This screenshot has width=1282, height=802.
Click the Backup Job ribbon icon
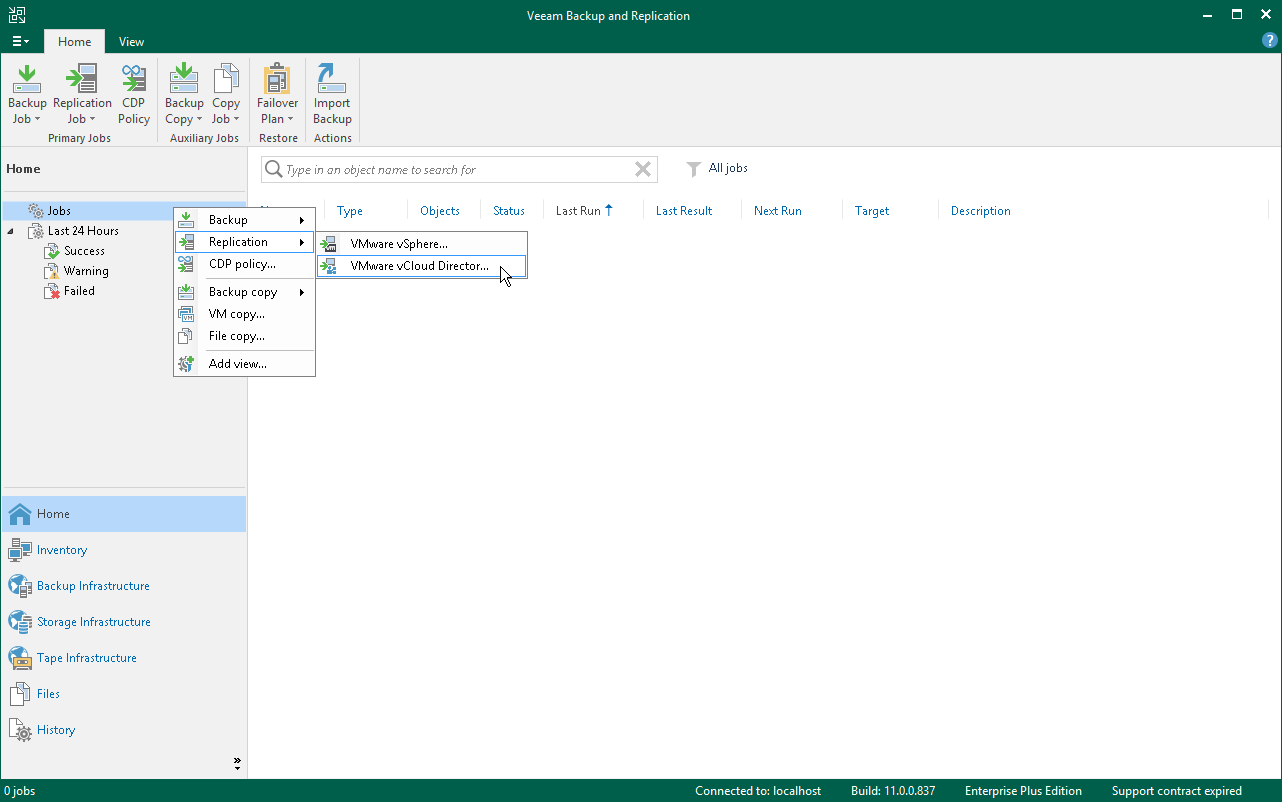click(x=27, y=96)
